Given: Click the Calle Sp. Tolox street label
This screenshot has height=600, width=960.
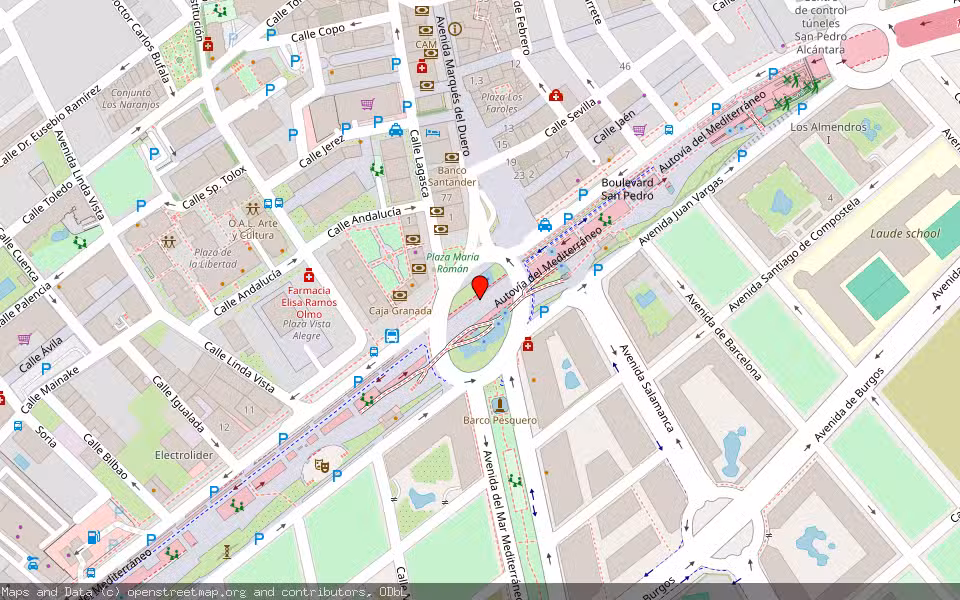Looking at the screenshot, I should click(x=214, y=187).
